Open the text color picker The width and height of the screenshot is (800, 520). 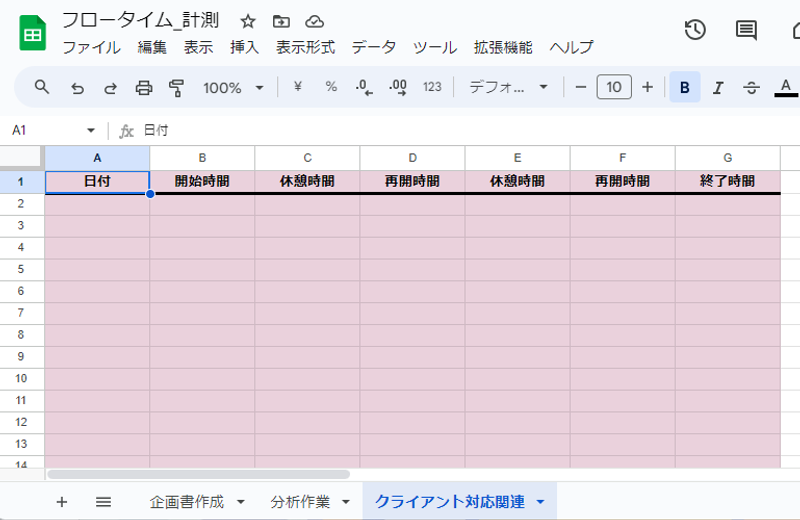(x=786, y=87)
